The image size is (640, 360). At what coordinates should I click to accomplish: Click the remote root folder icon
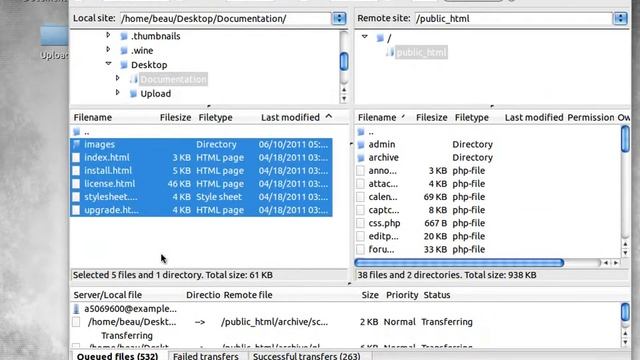tap(380, 38)
